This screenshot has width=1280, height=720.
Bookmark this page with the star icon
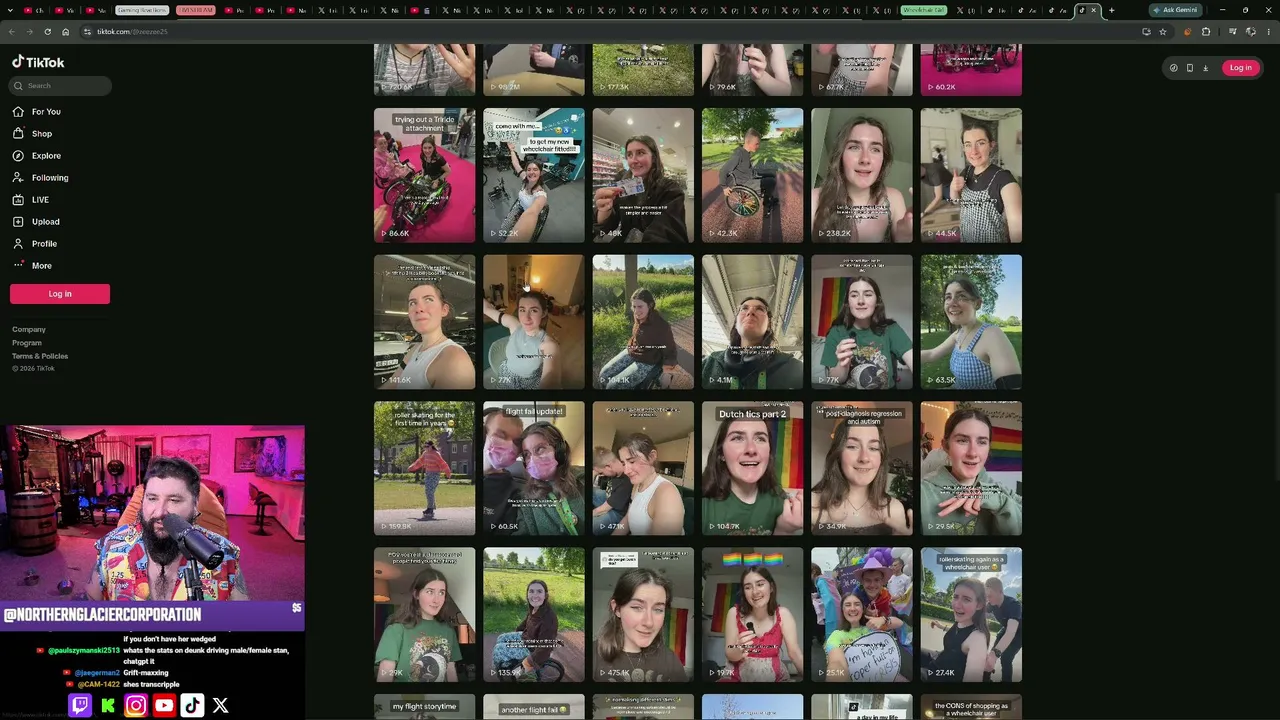pos(1162,32)
